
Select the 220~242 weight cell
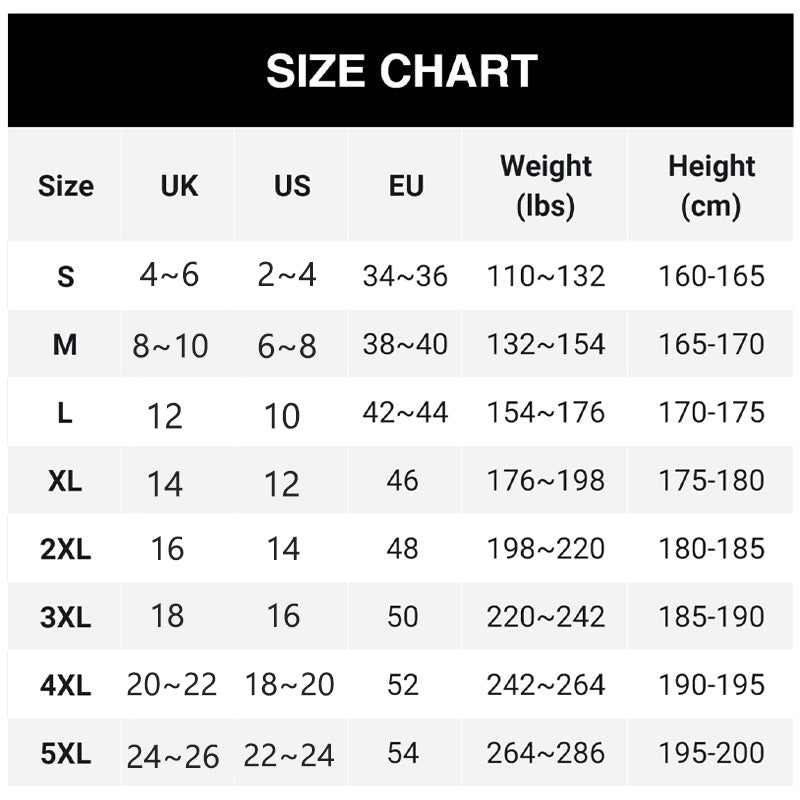point(545,616)
